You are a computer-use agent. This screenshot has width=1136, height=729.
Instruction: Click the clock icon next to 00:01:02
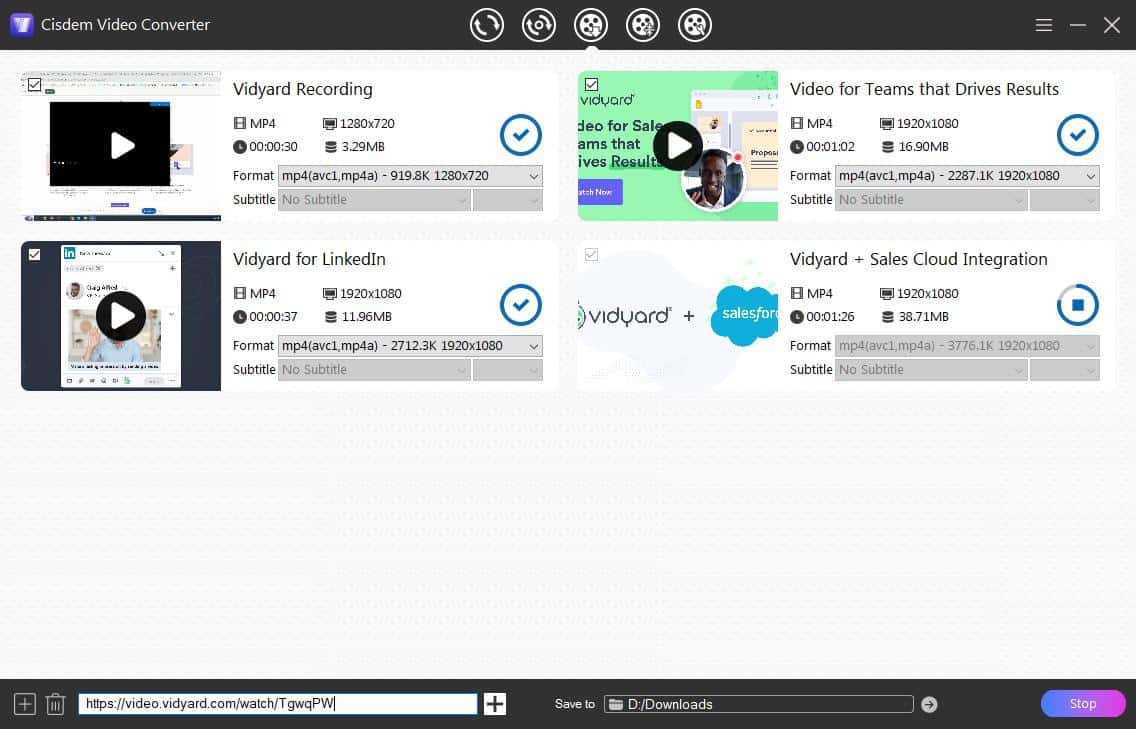(x=797, y=146)
